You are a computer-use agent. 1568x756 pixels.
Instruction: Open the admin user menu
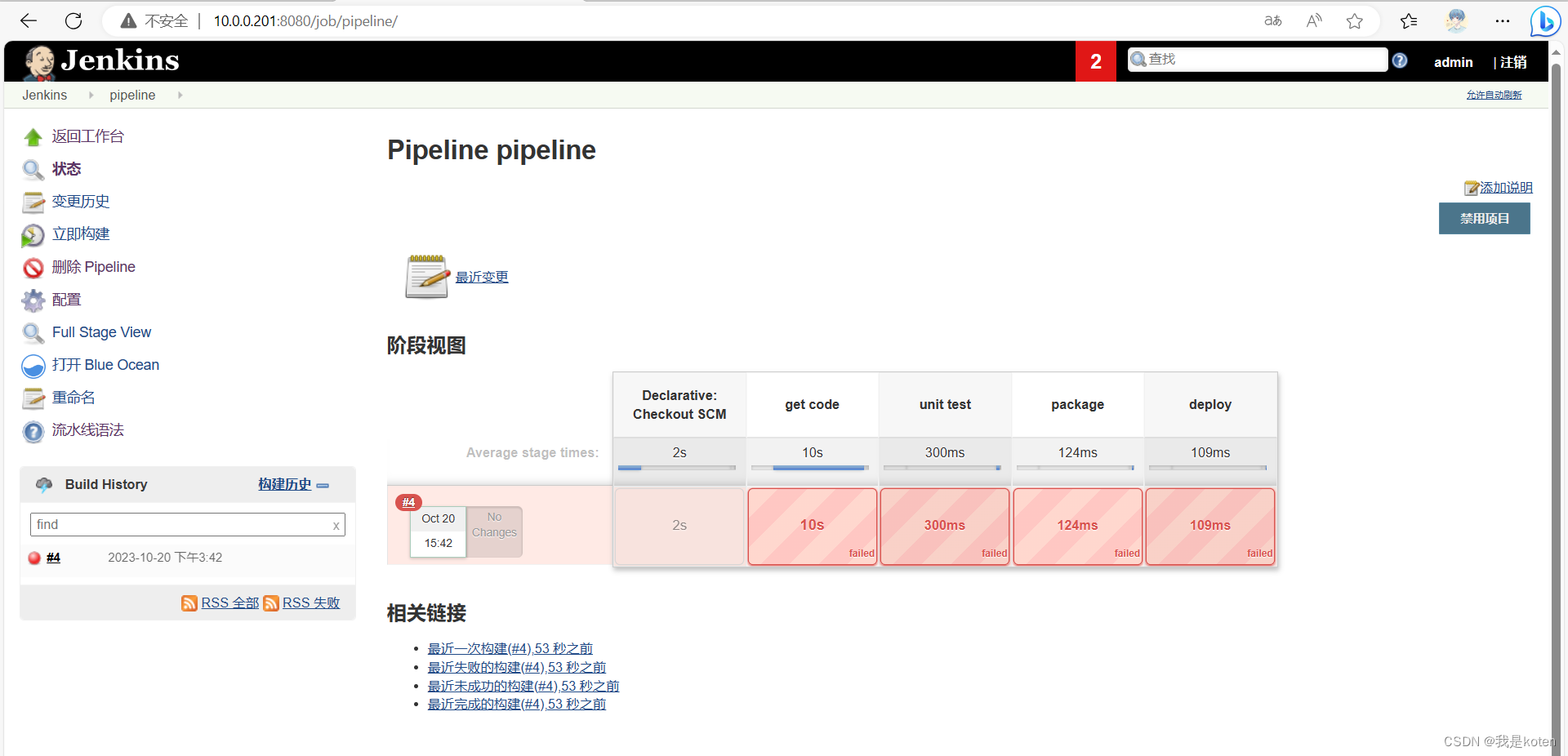click(x=1454, y=61)
